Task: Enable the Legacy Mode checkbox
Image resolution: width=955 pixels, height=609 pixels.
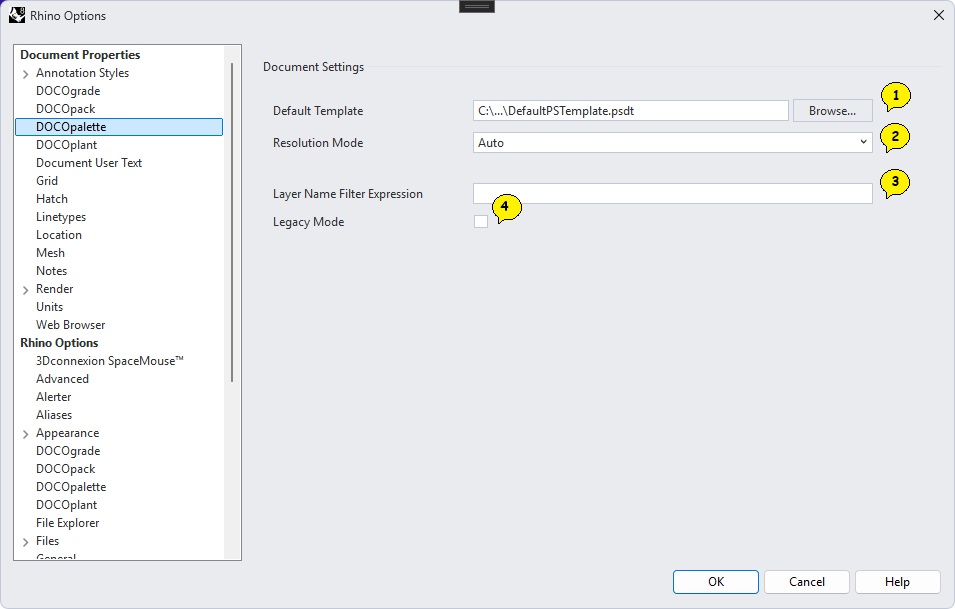Action: point(481,222)
